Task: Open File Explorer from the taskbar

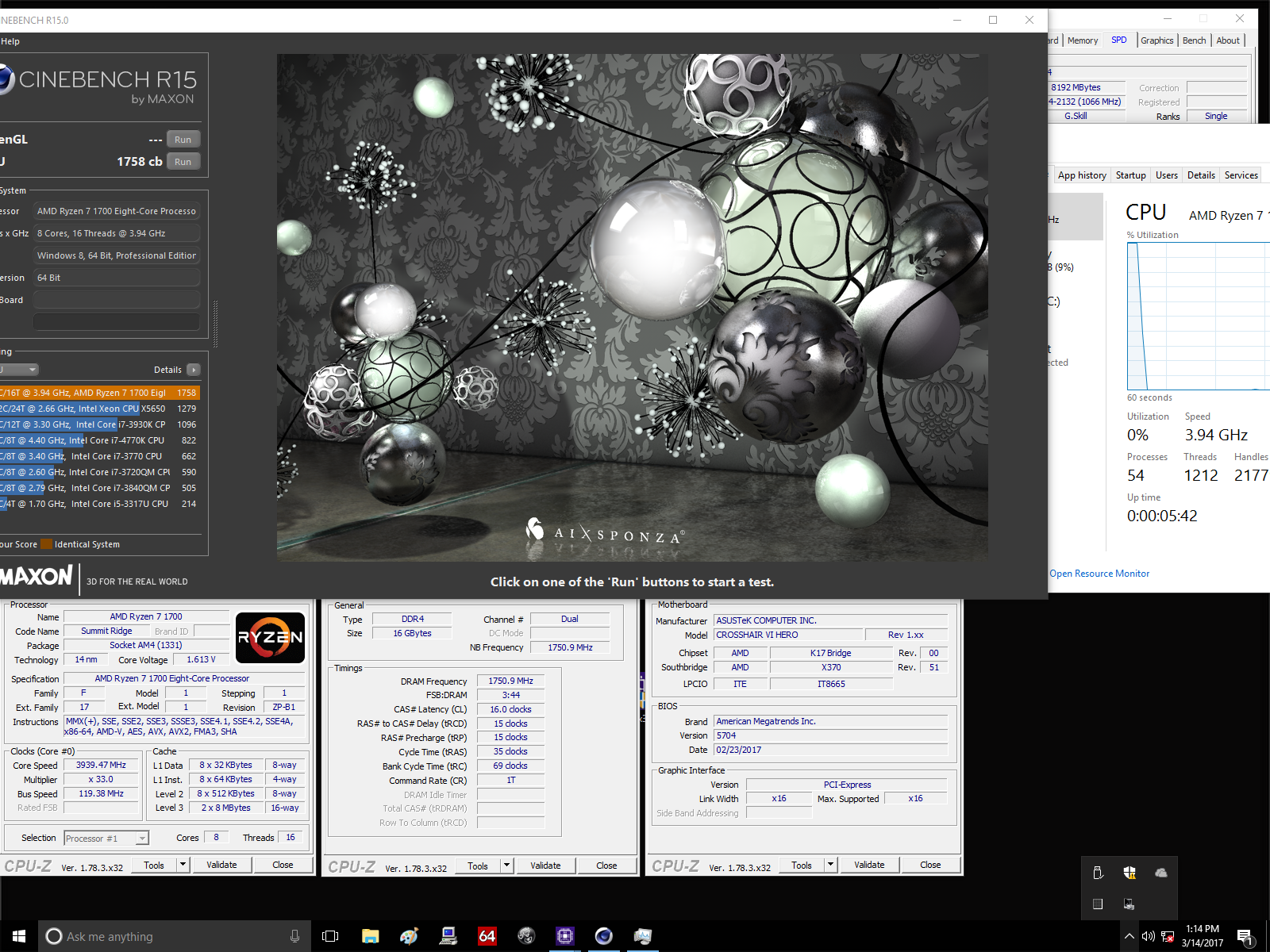Action: coord(370,936)
